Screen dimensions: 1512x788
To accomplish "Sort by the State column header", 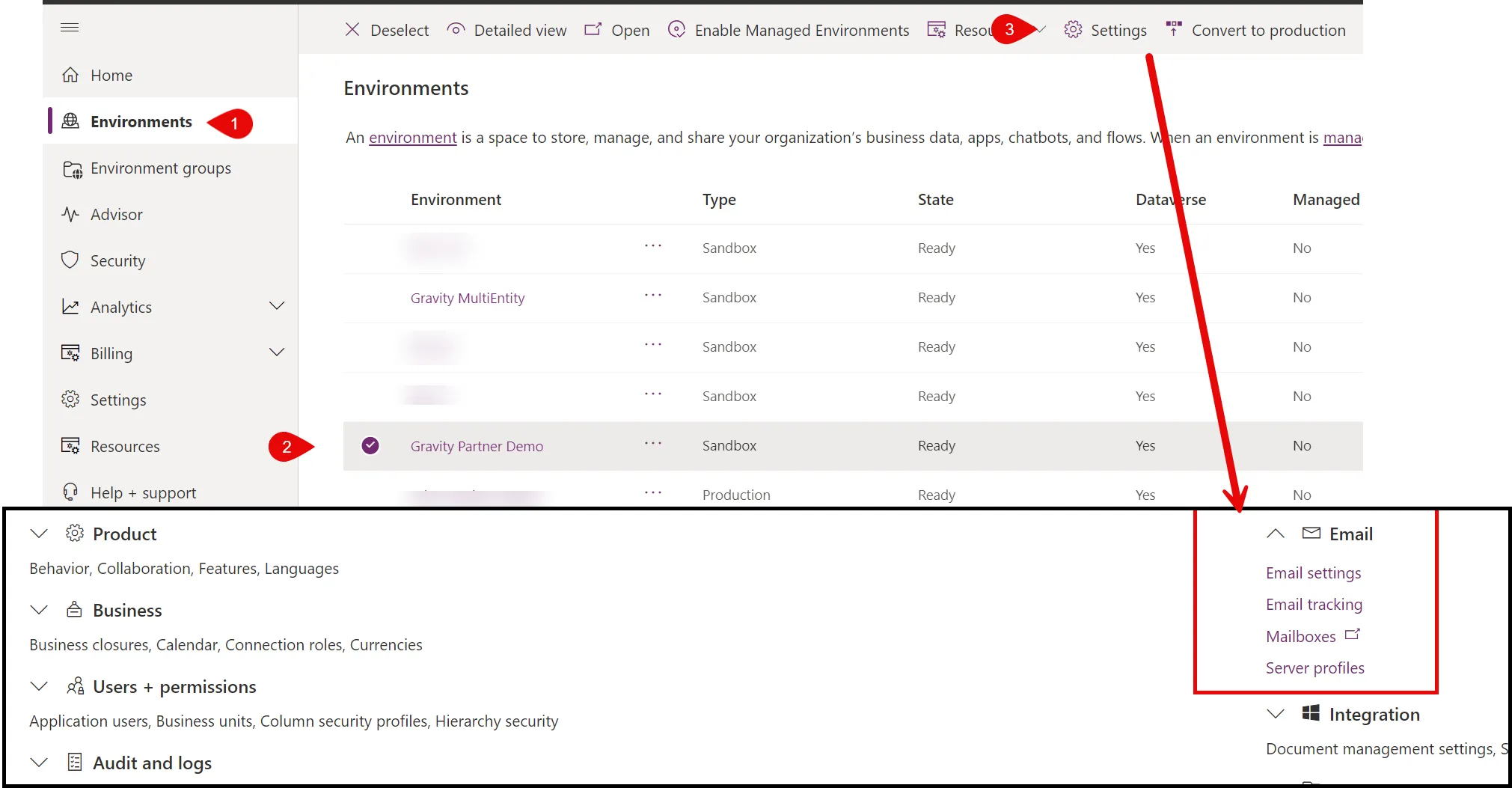I will coord(935,200).
